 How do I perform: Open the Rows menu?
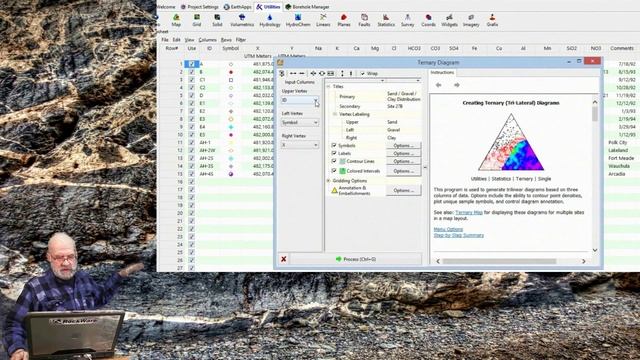tap(226, 40)
